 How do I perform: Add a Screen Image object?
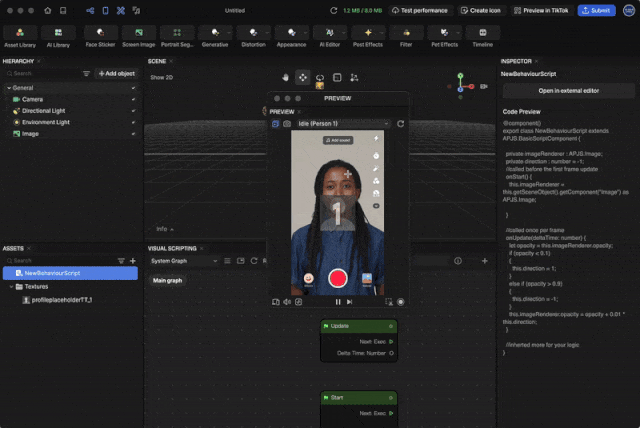coord(138,37)
